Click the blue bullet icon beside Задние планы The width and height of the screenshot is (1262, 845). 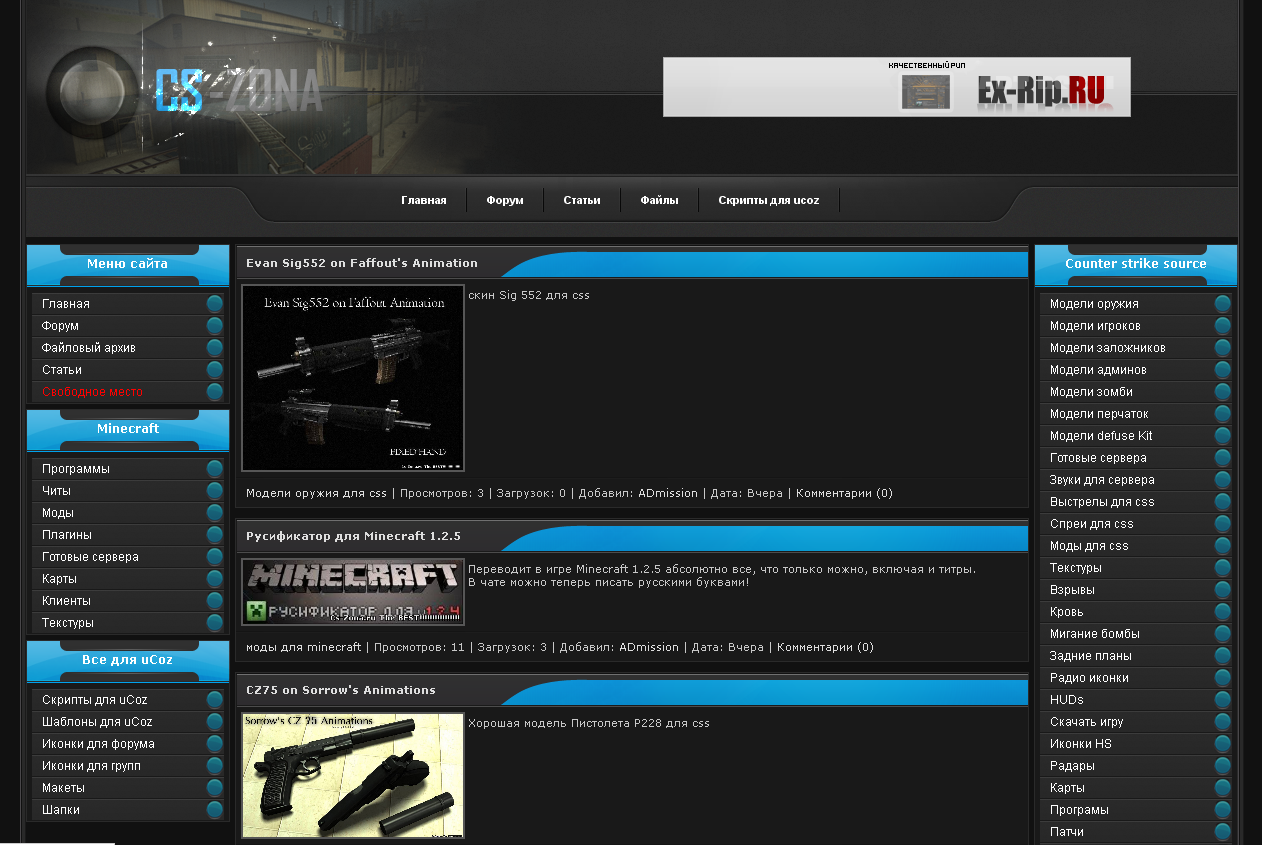point(1223,656)
